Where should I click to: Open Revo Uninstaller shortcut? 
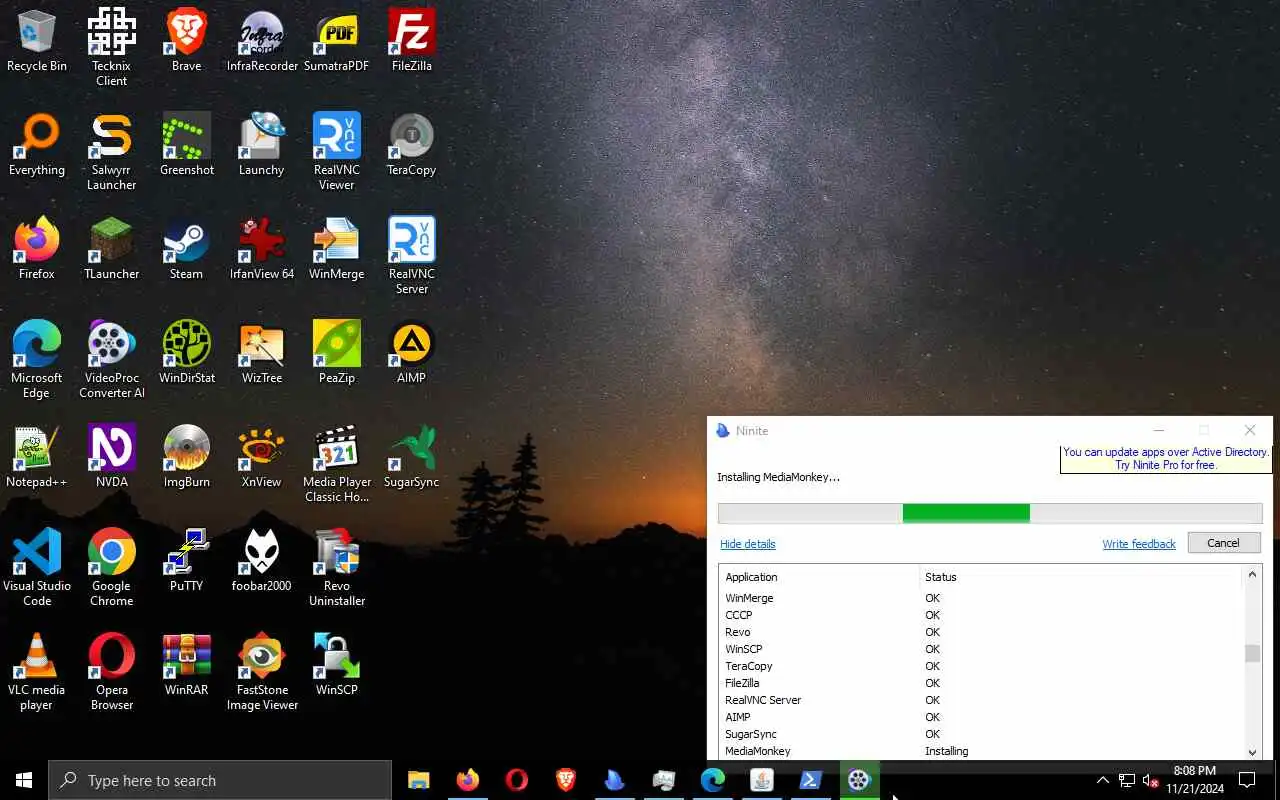coord(337,568)
